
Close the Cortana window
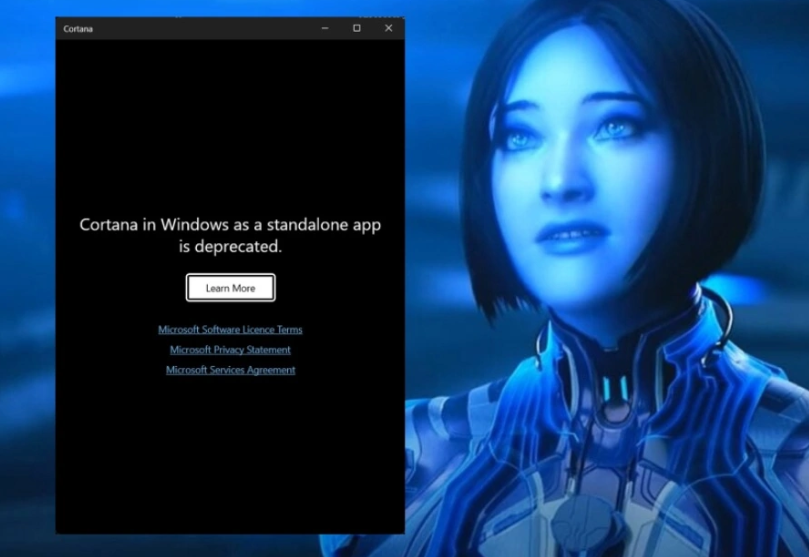click(x=389, y=28)
